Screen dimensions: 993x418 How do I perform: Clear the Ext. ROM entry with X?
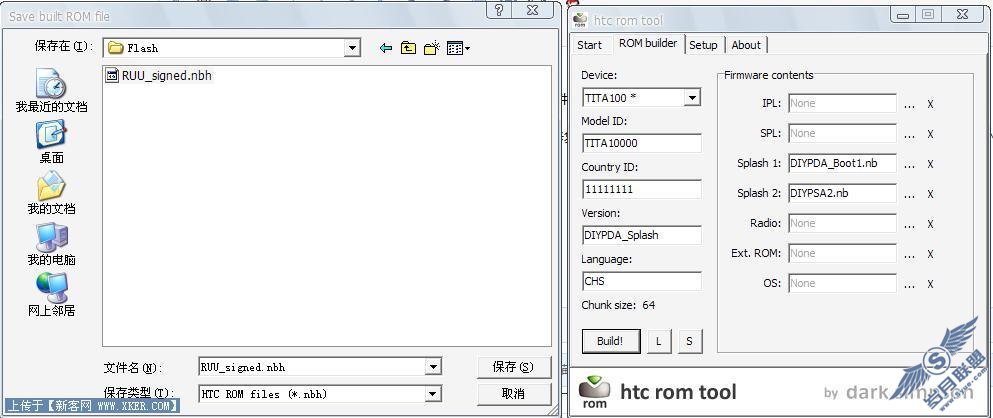click(x=930, y=254)
